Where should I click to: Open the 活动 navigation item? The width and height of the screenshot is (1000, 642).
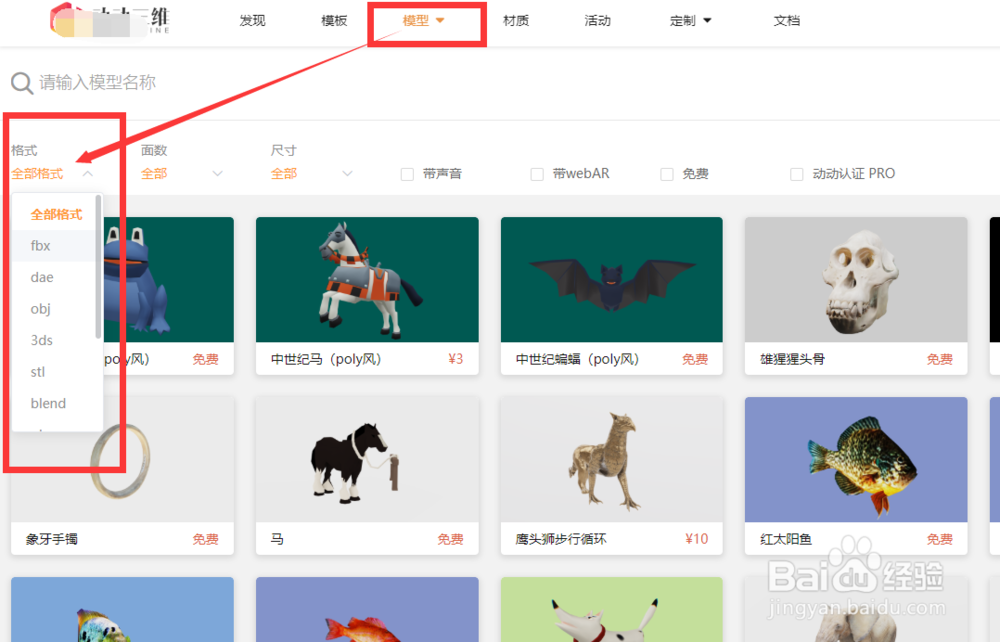click(598, 20)
